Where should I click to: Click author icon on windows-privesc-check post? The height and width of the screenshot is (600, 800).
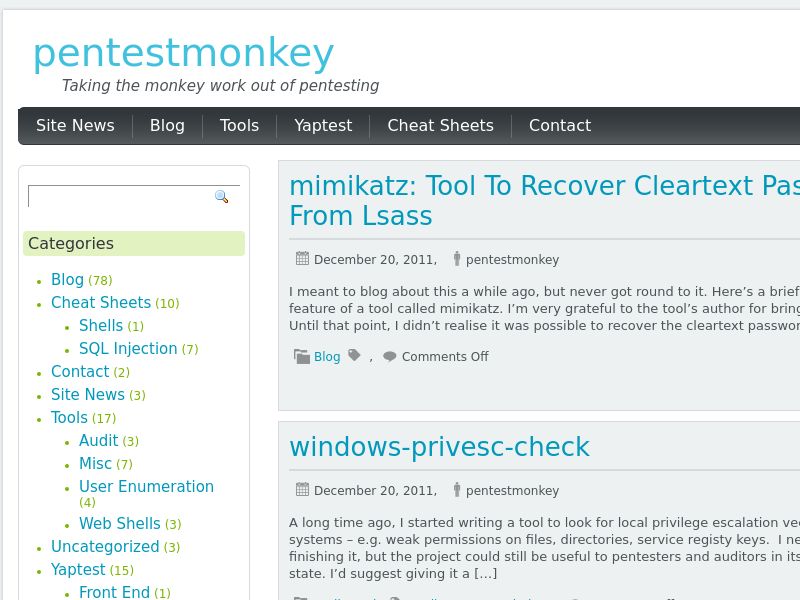tap(457, 490)
